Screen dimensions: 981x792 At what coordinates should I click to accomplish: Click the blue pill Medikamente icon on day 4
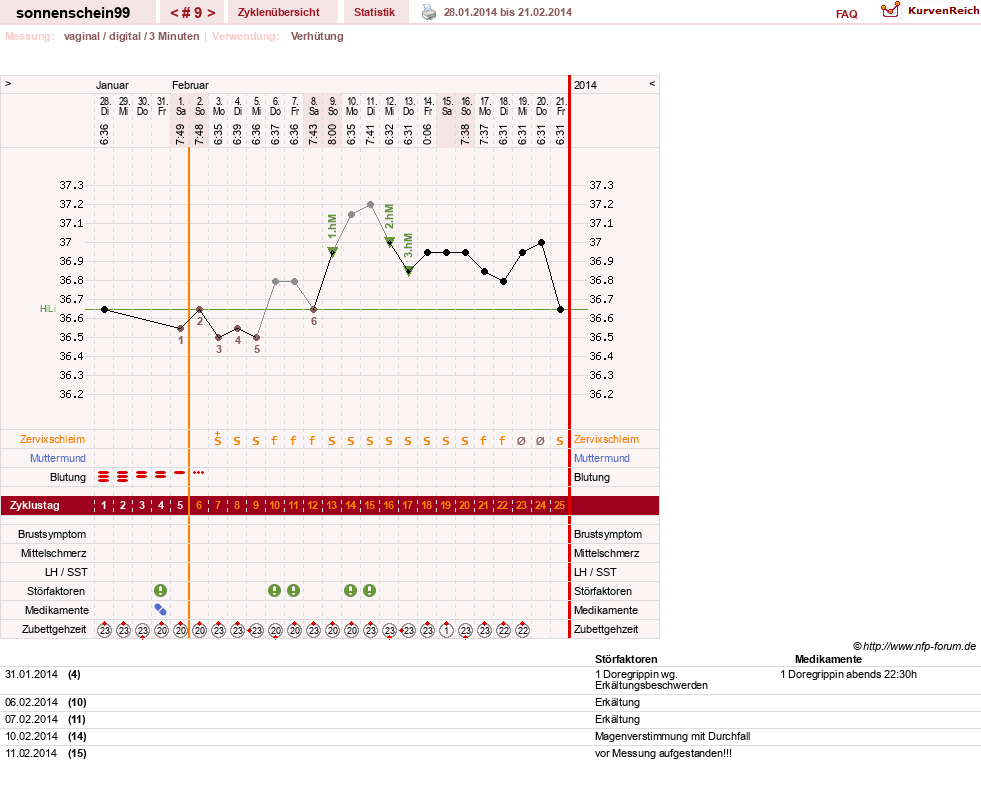tap(161, 609)
